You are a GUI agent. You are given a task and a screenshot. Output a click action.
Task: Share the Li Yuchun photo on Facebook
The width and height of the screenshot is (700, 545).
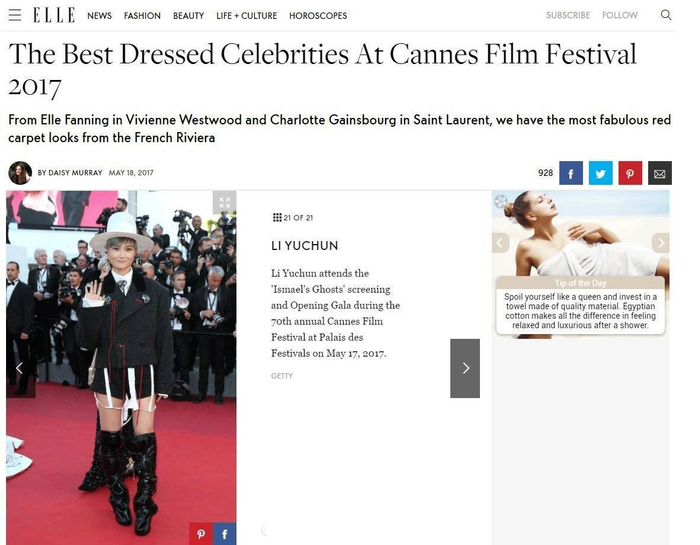[225, 533]
